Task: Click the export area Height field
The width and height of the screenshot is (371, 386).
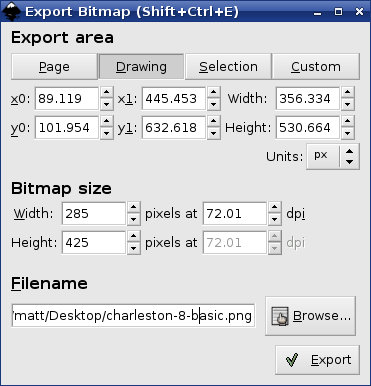Action: coord(308,128)
